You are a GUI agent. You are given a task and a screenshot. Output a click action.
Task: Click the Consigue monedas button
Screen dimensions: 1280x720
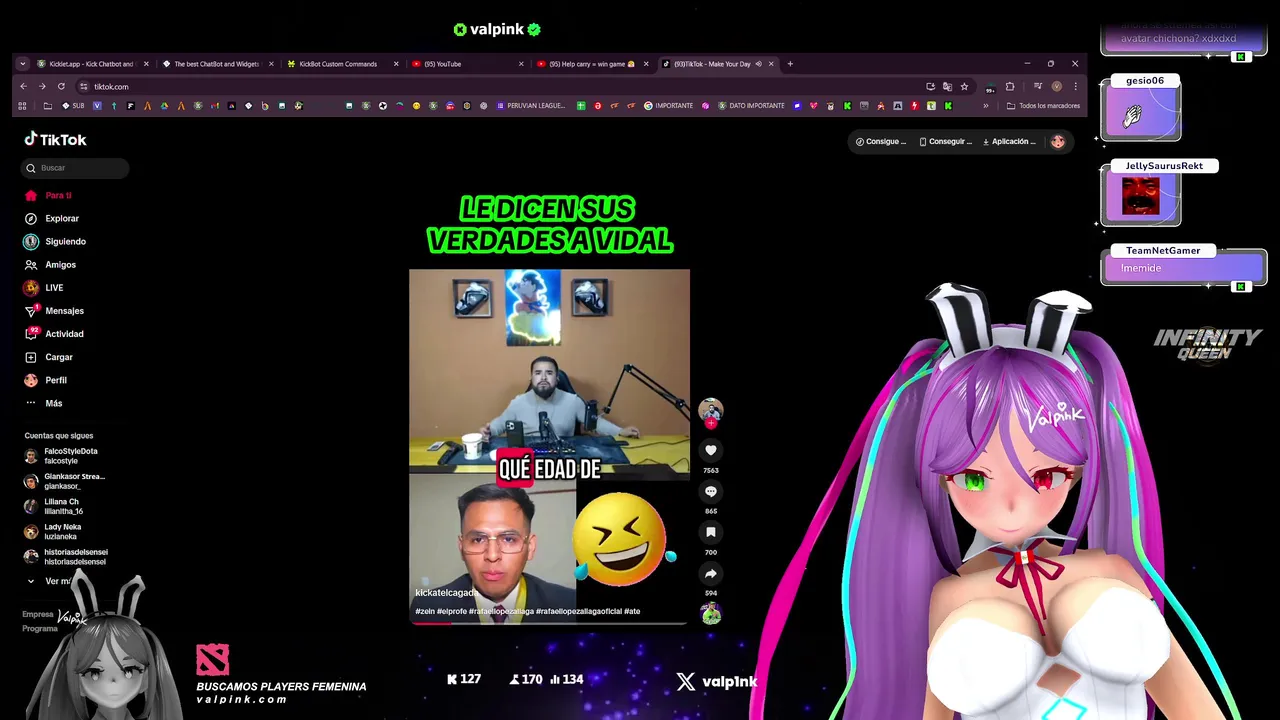tap(880, 141)
